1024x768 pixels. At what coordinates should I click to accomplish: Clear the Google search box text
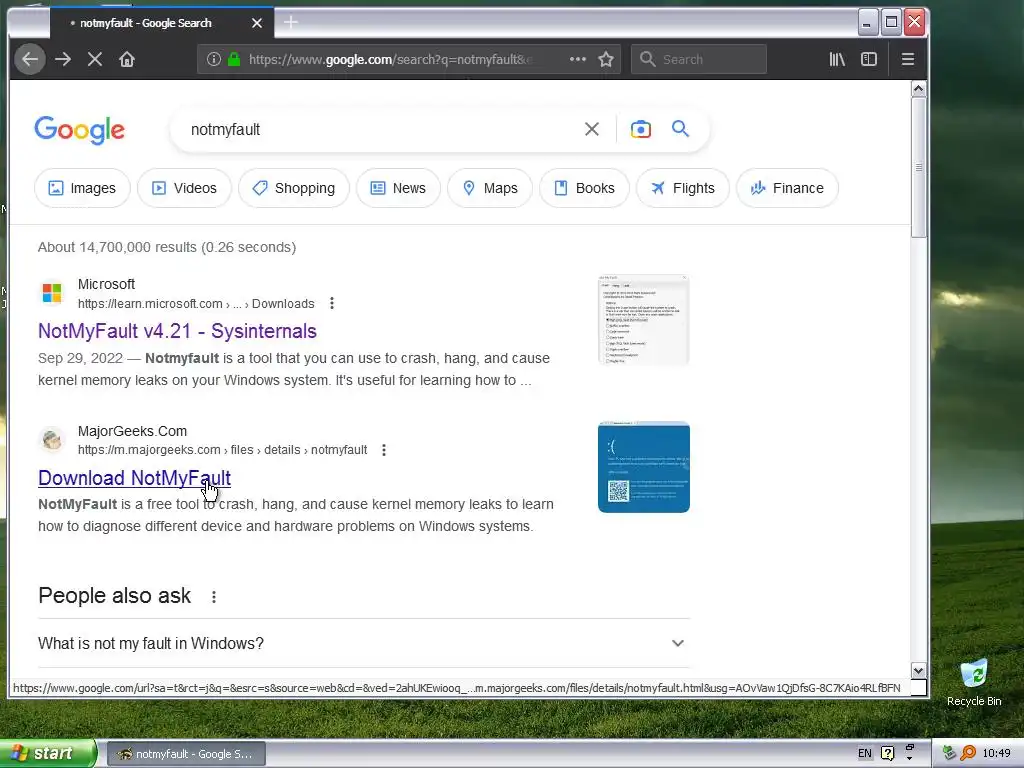592,129
